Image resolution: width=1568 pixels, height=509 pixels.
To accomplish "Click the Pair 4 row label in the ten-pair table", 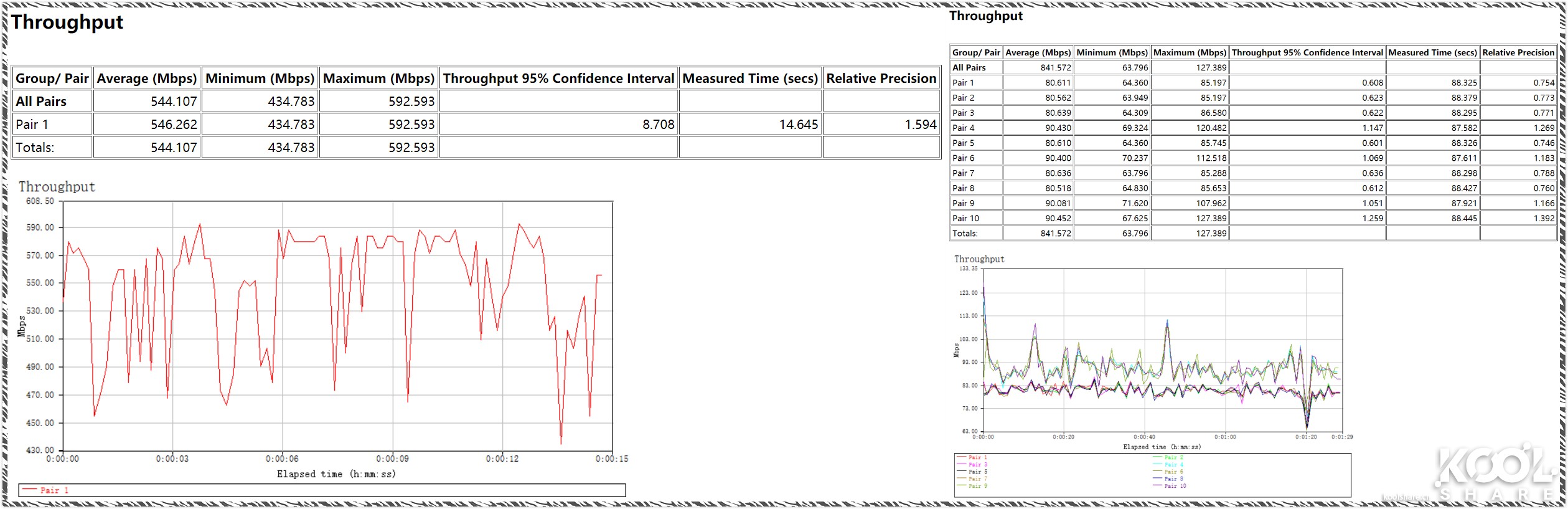I will 964,128.
